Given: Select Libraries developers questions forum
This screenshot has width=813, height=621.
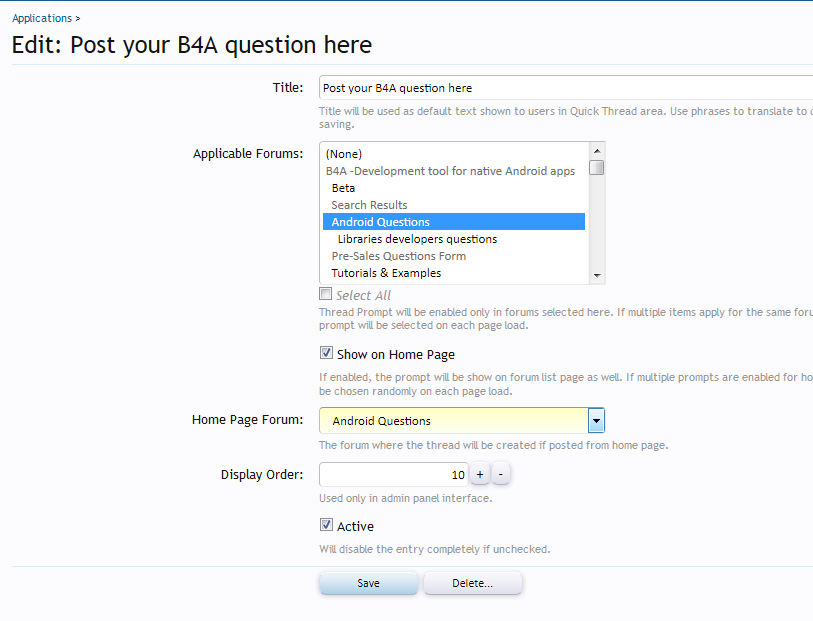Looking at the screenshot, I should point(416,239).
